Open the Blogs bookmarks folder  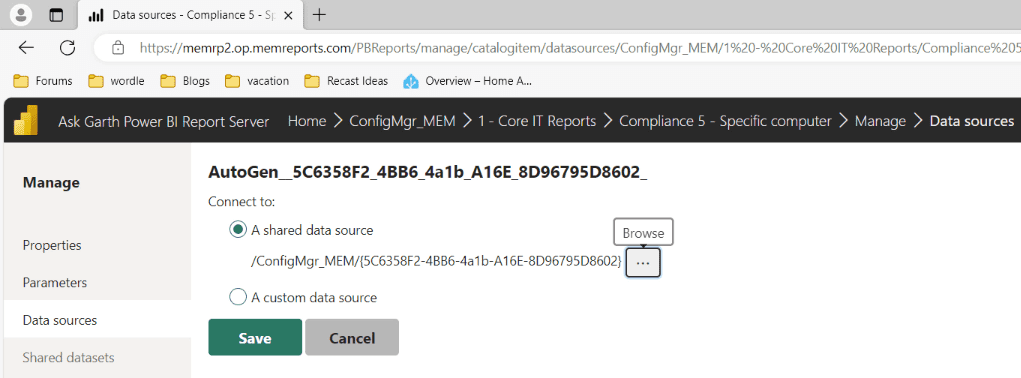point(186,81)
